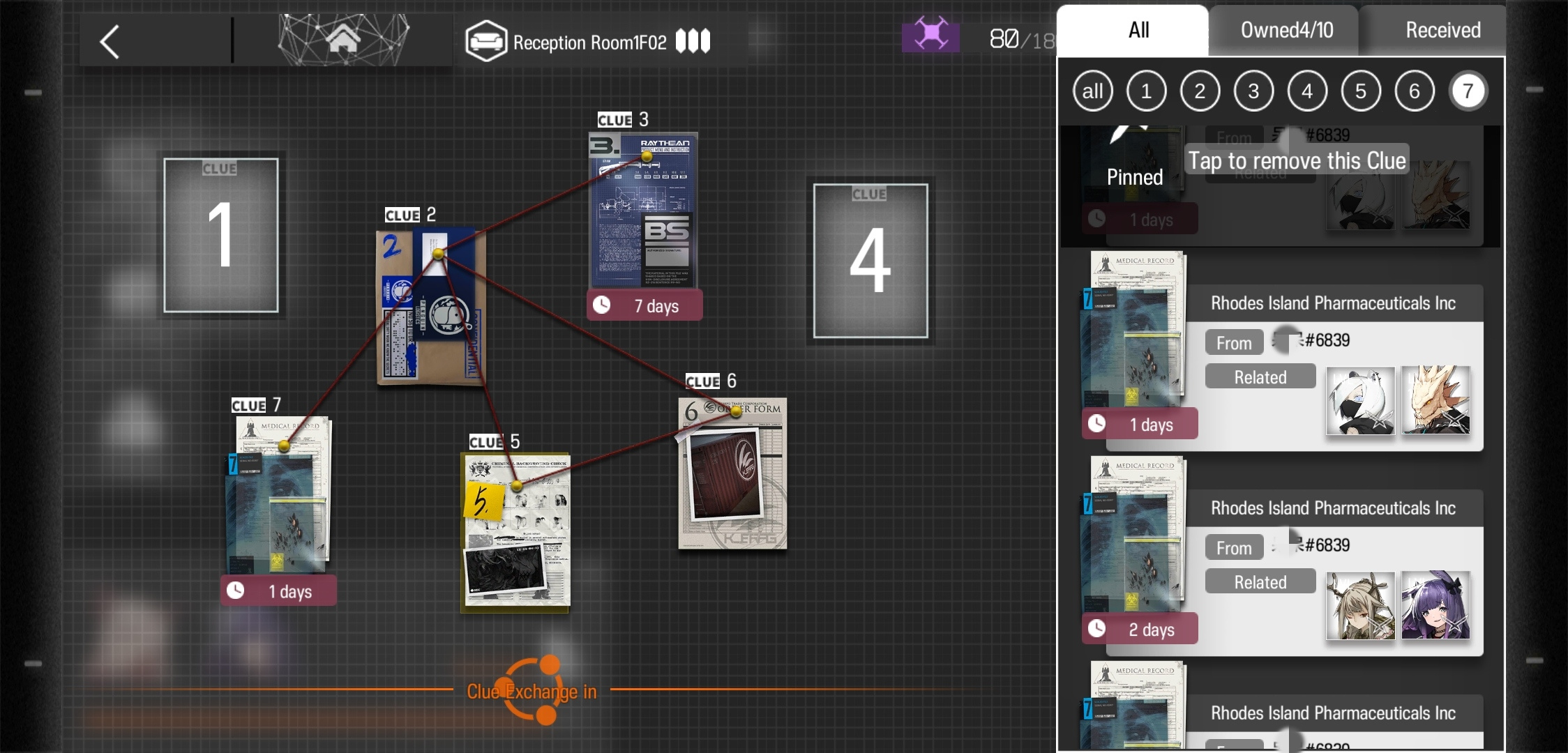The image size is (1568, 753).
Task: Select the highlighted number 7 filter circle
Action: tap(1468, 91)
